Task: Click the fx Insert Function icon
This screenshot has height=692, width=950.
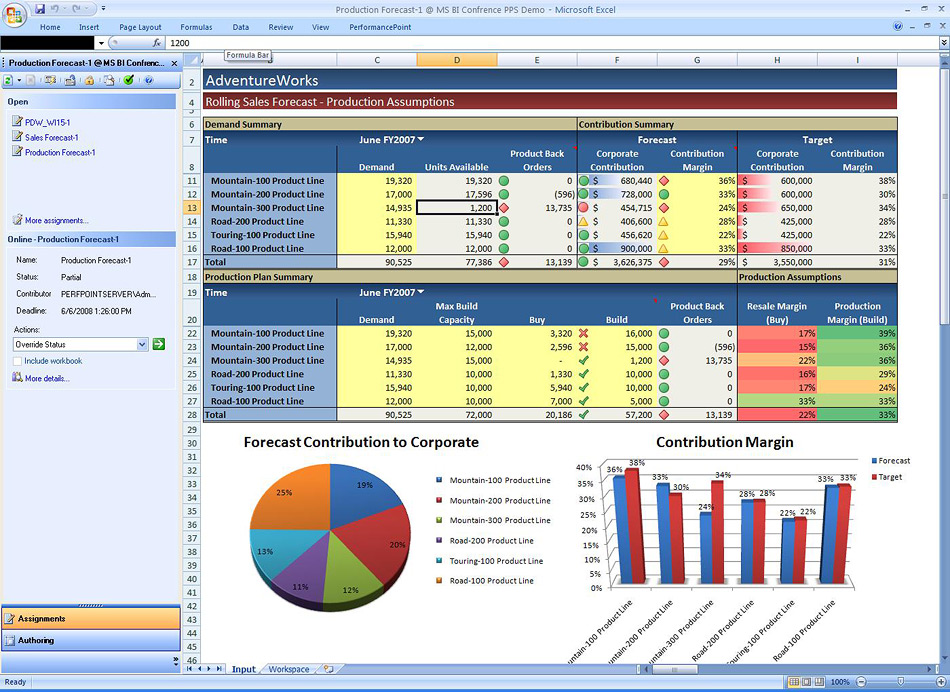Action: (x=157, y=43)
